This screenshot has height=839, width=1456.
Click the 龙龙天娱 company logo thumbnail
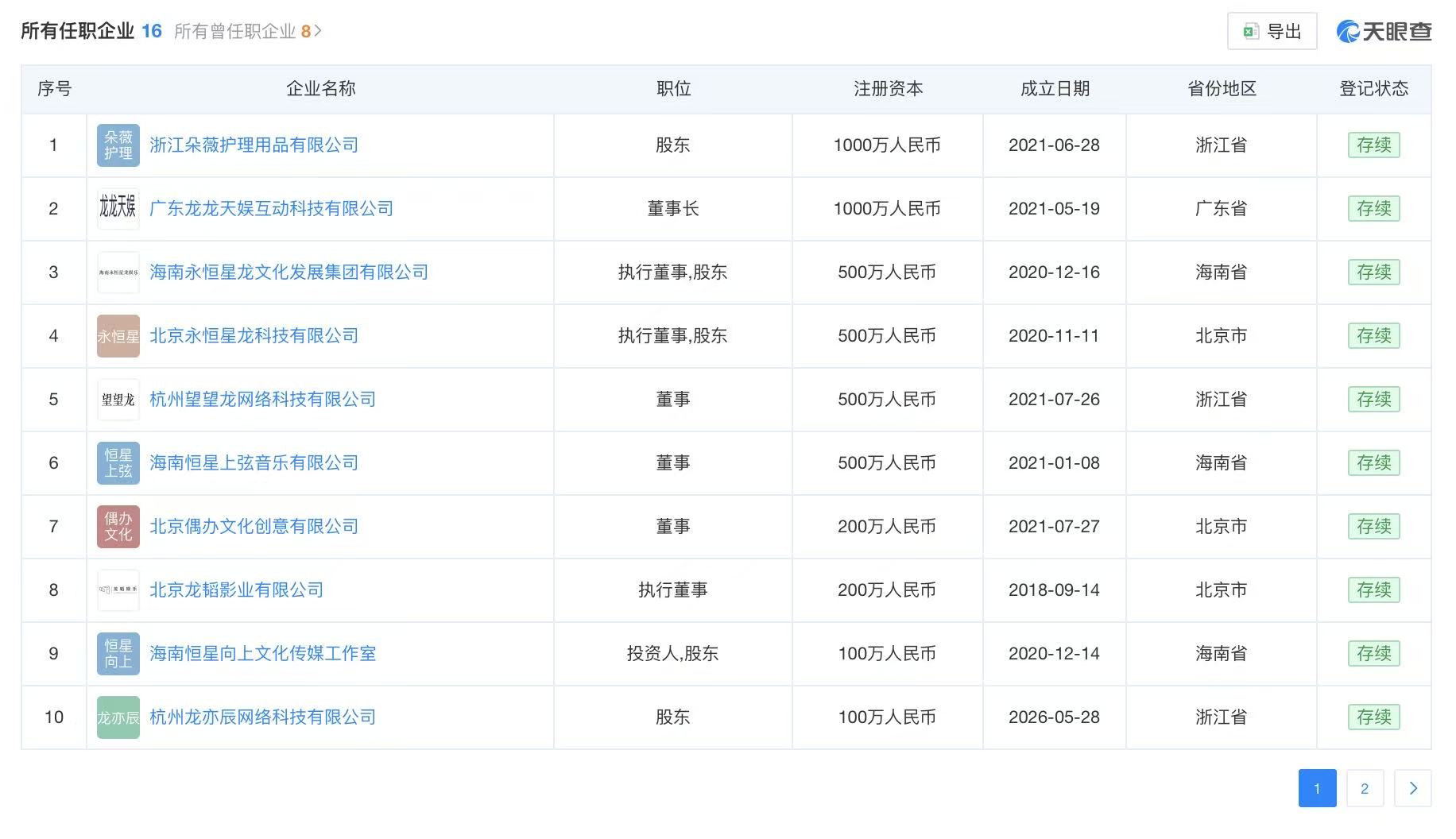(x=118, y=209)
